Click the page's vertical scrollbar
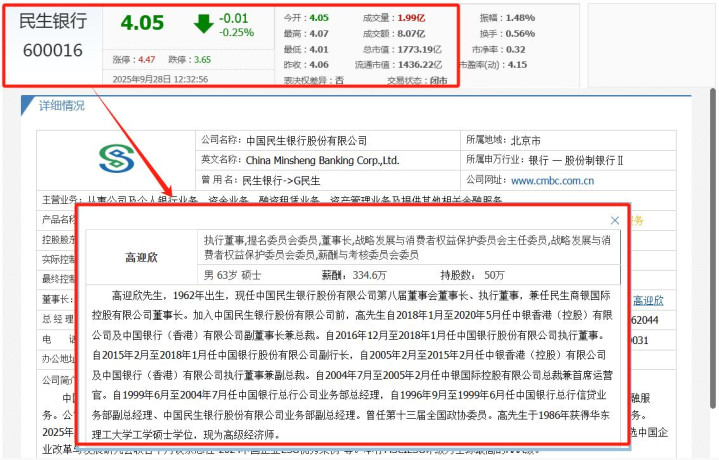Viewport: 719px width, 460px height. click(713, 248)
